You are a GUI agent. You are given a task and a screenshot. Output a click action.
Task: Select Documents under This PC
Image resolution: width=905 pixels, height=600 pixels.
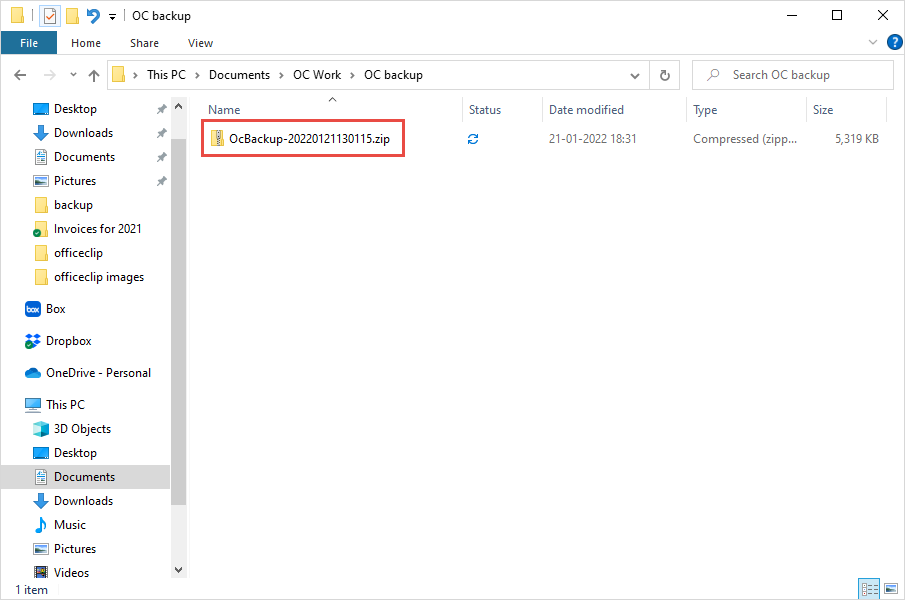pos(84,477)
